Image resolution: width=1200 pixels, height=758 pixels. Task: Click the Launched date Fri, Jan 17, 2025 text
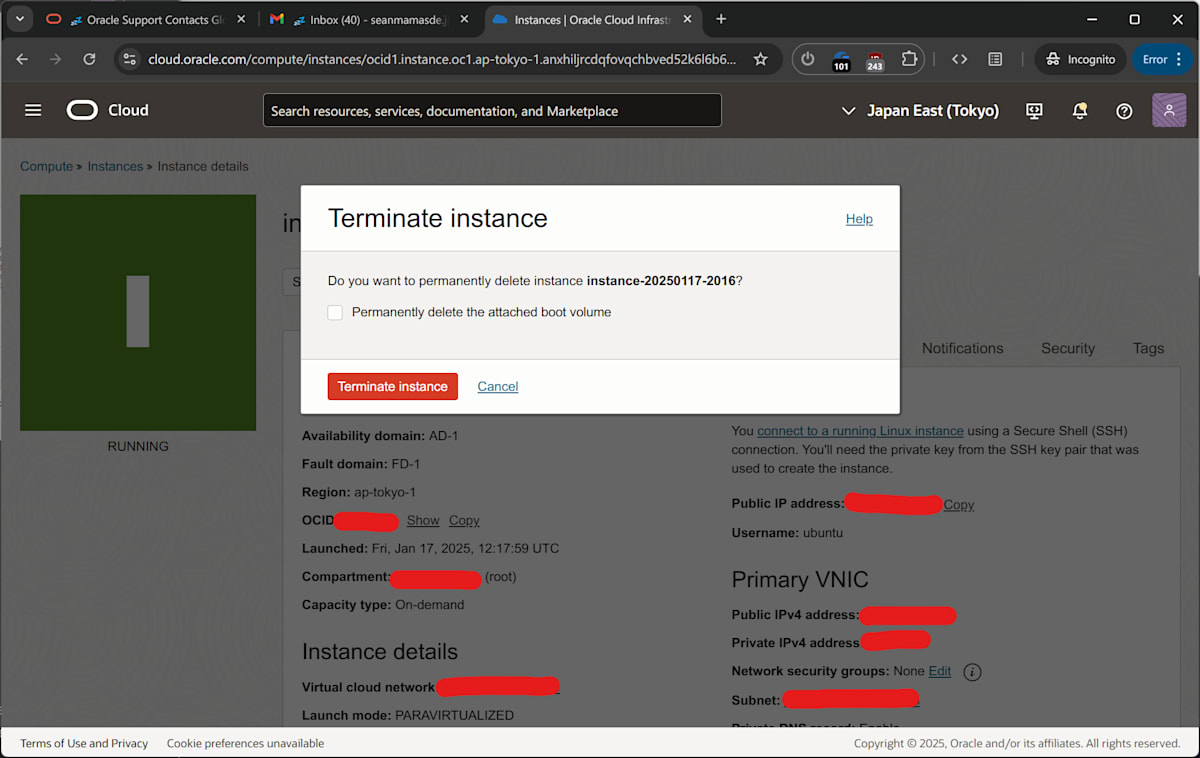(431, 548)
